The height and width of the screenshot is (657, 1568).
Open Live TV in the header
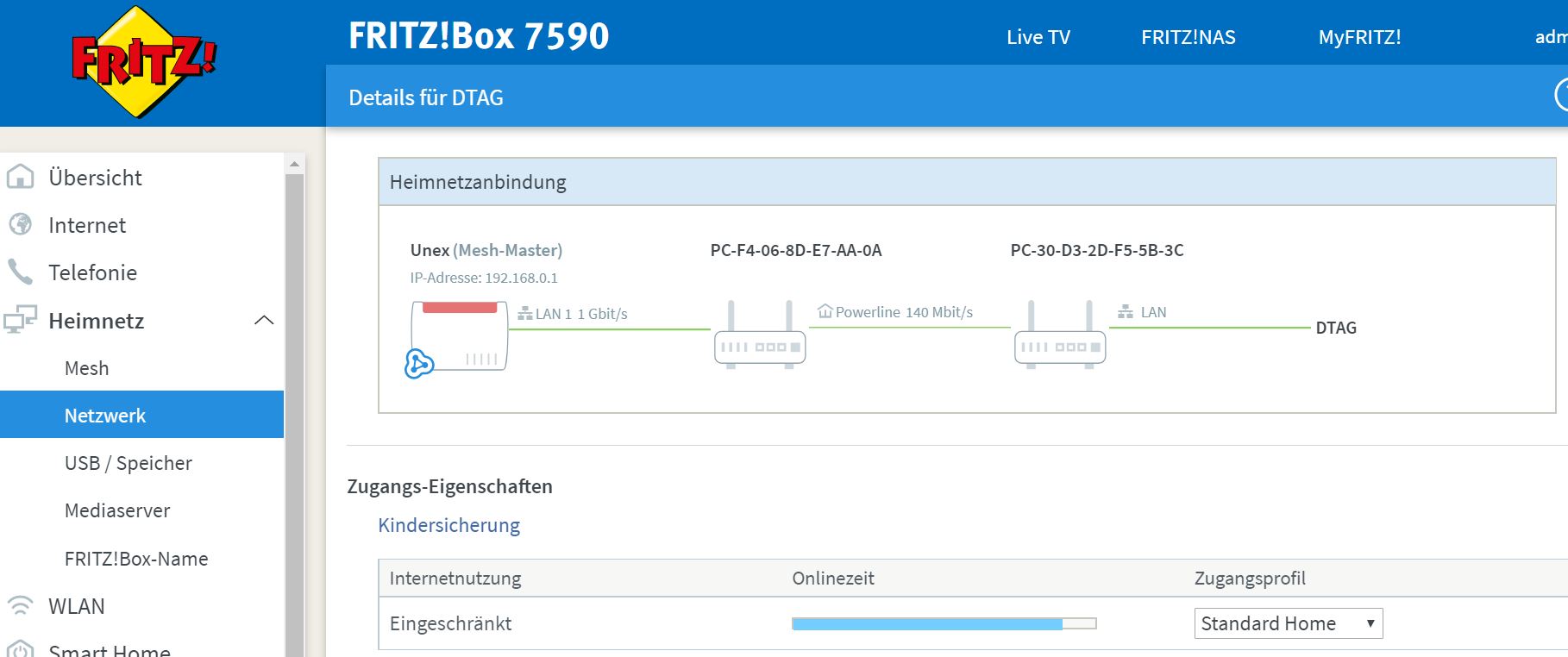[1038, 37]
